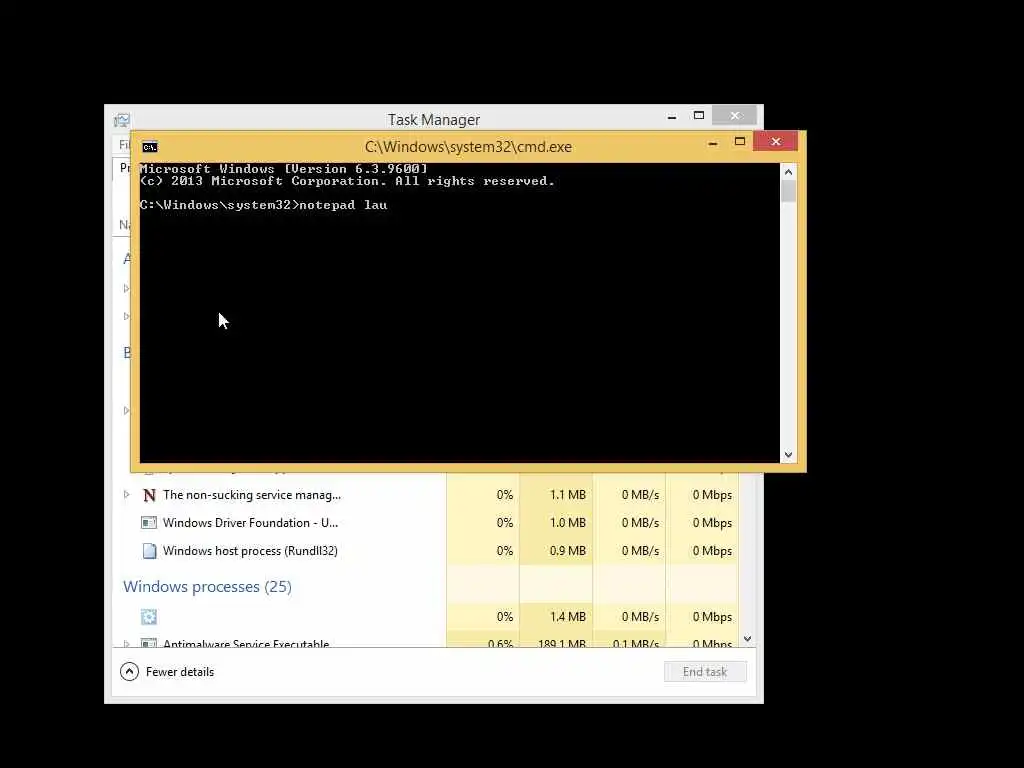Expand the Antimalware Service Executable row
Screen dimensions: 1024x768
(x=127, y=644)
